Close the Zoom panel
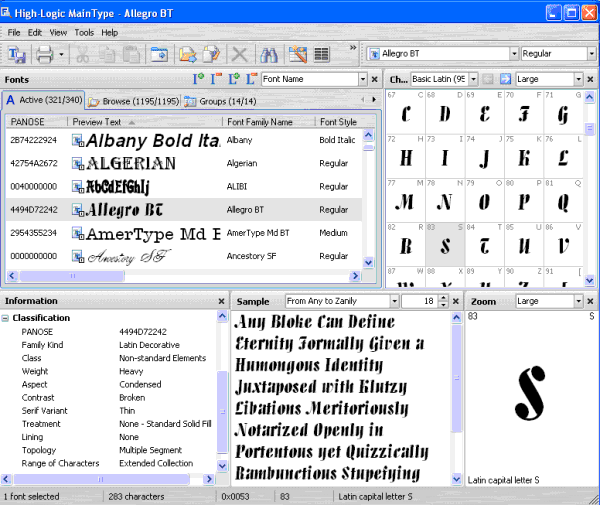The width and height of the screenshot is (600, 505). [x=590, y=301]
